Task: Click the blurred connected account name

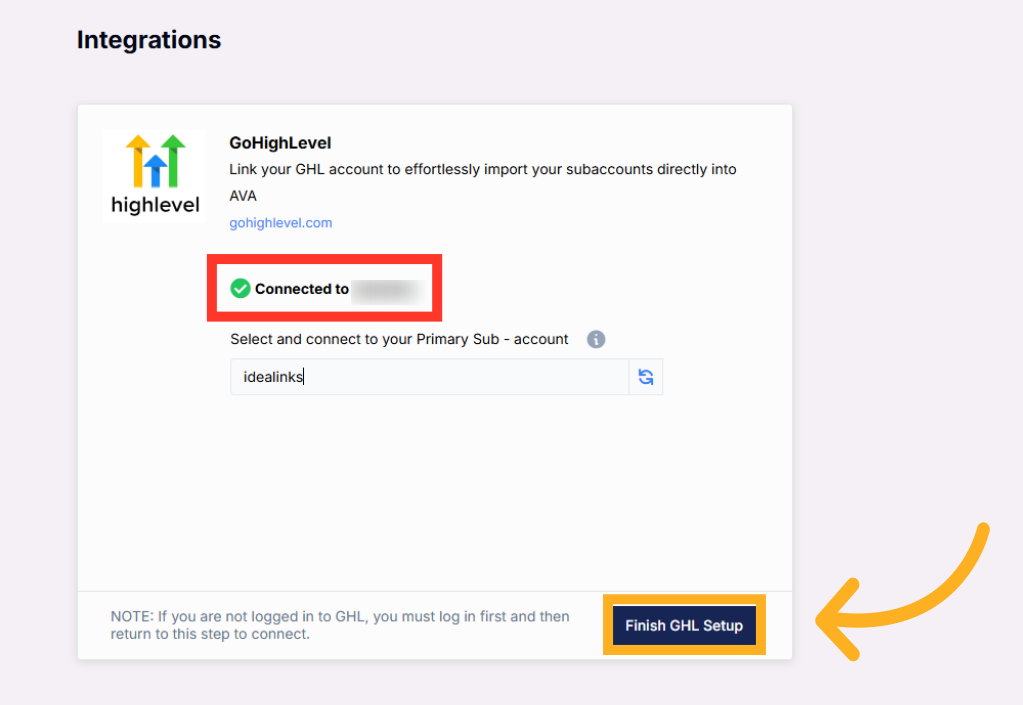Action: point(388,290)
